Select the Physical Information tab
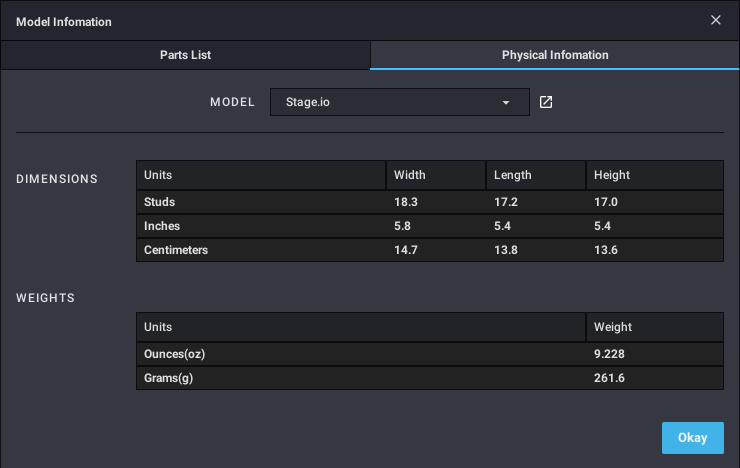 coord(554,55)
